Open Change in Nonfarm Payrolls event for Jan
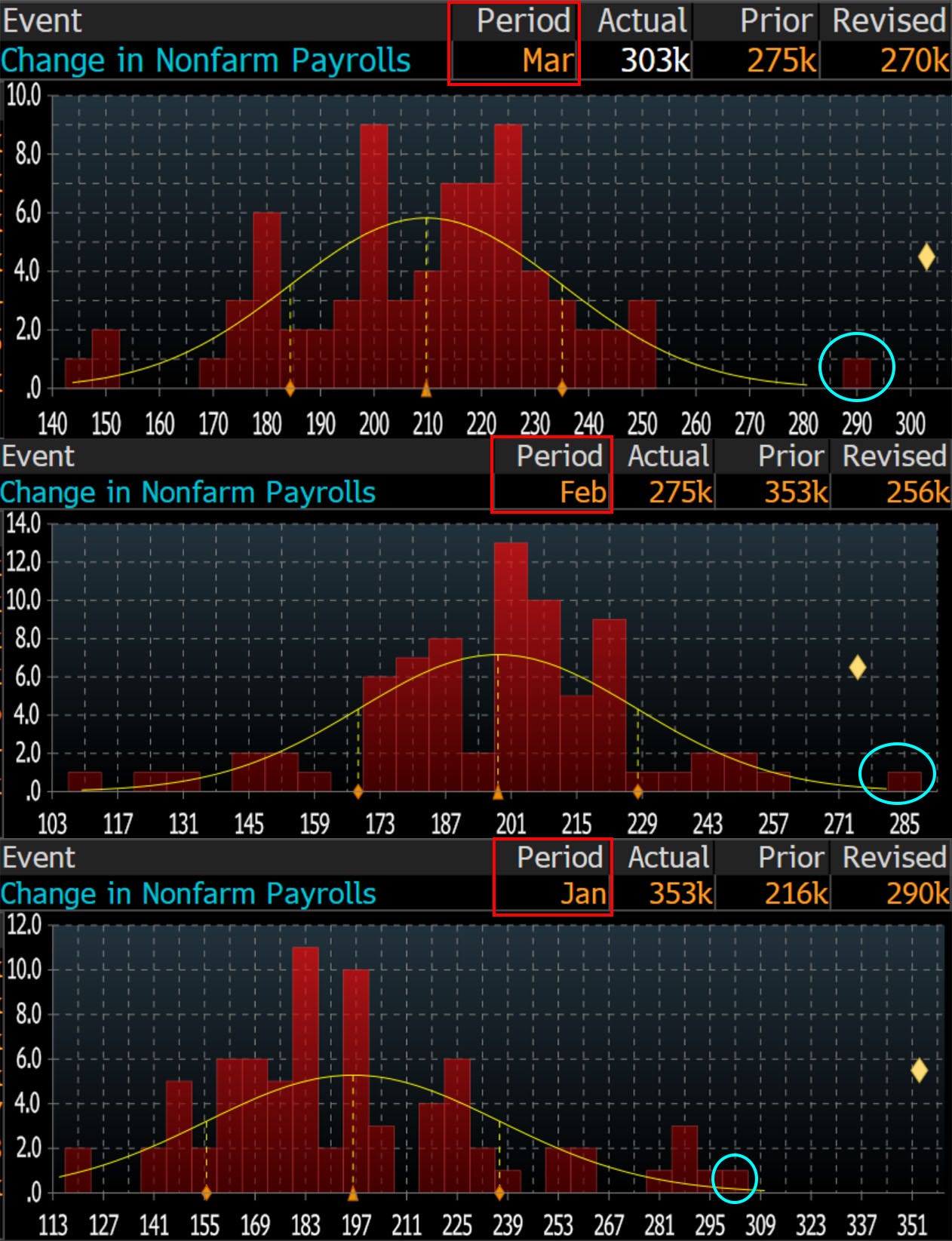952x1241 pixels. (x=188, y=893)
